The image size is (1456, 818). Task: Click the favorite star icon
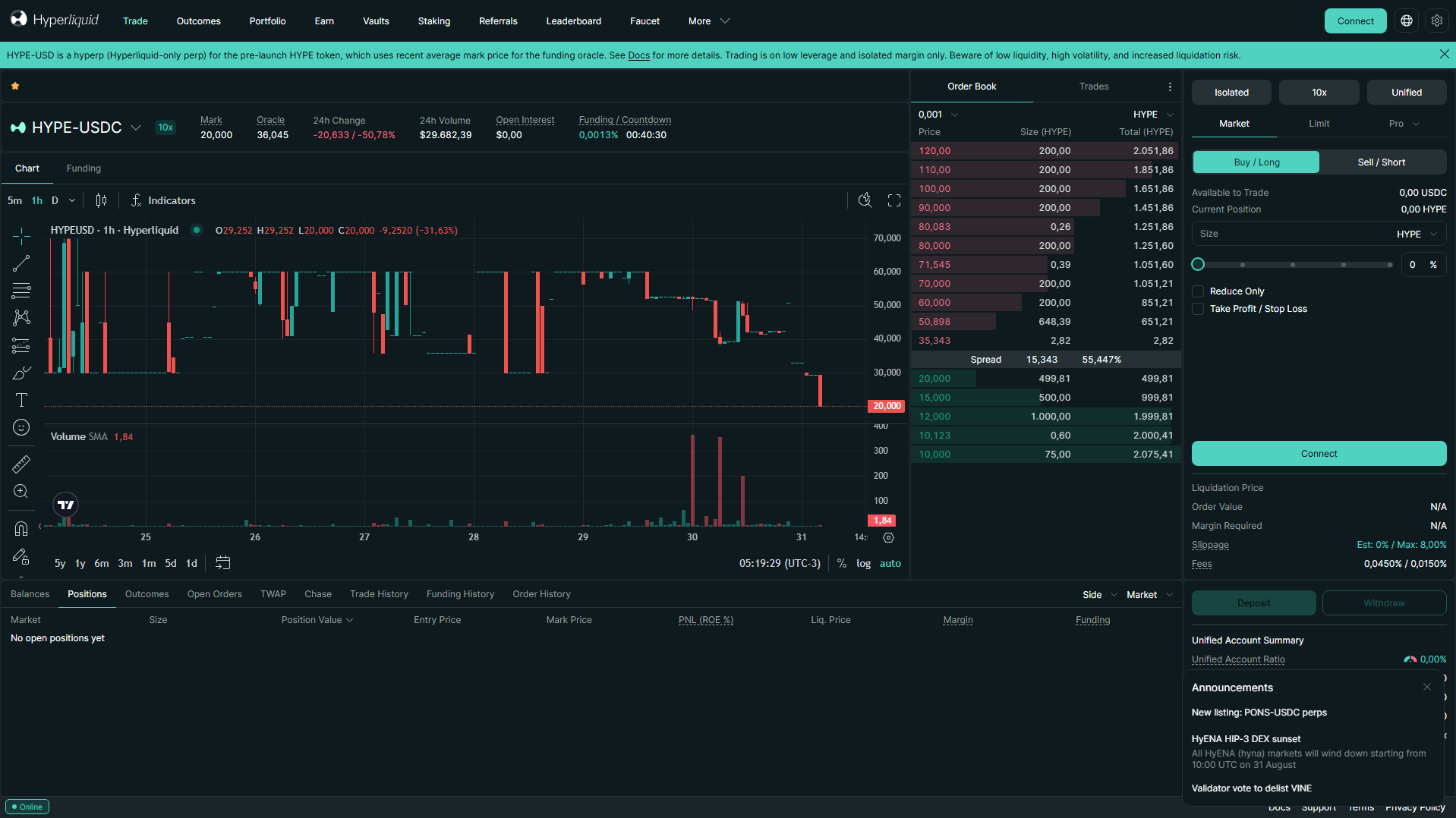[15, 87]
